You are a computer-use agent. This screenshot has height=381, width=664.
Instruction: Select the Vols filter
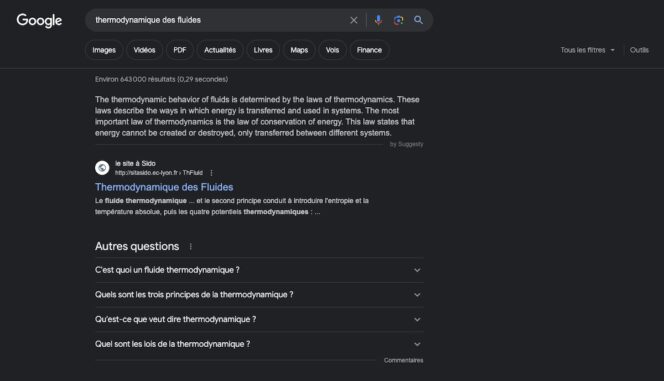332,50
